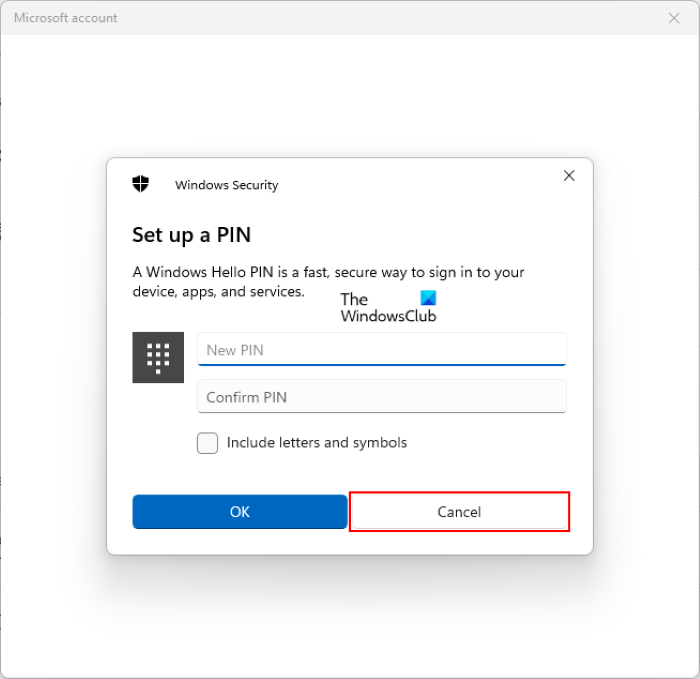The image size is (700, 679).
Task: Click the Confirm PIN placeholder text
Action: 246,397
